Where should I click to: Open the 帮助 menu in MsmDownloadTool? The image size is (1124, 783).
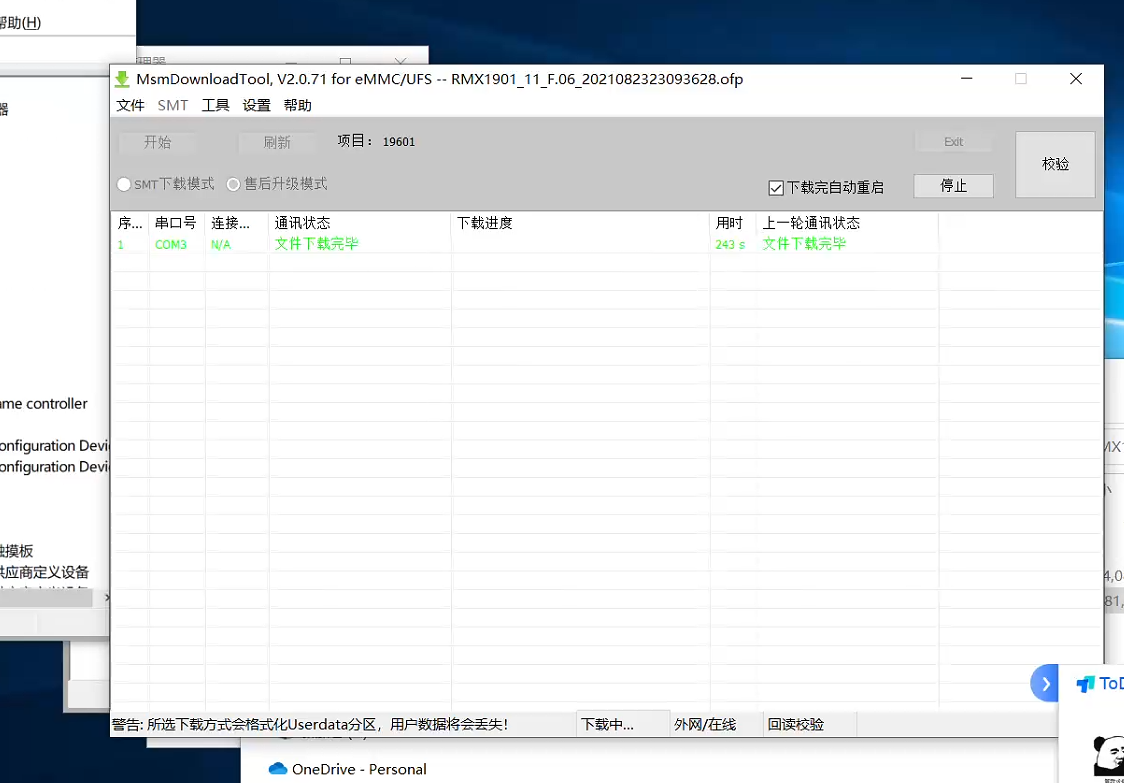[297, 105]
